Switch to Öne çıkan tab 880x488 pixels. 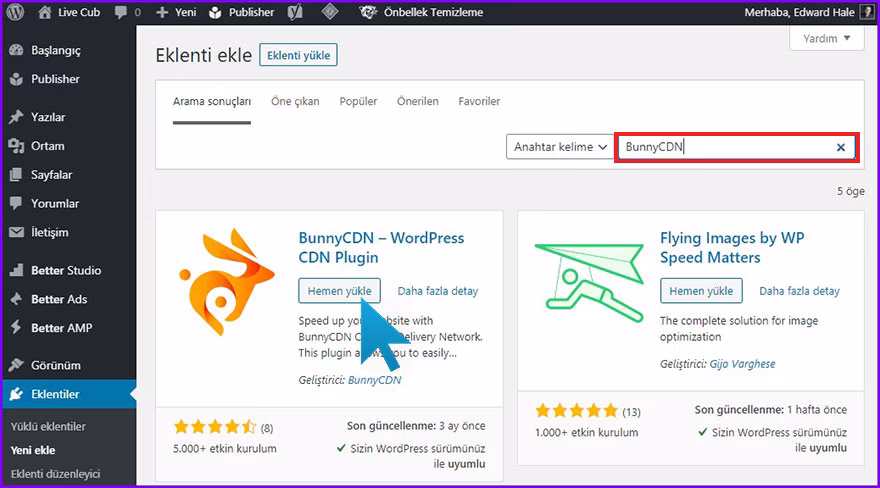(295, 102)
